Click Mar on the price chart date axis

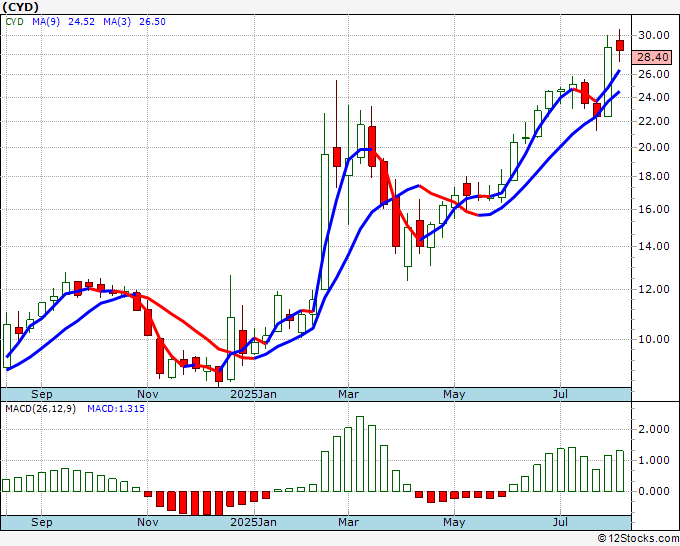click(348, 394)
